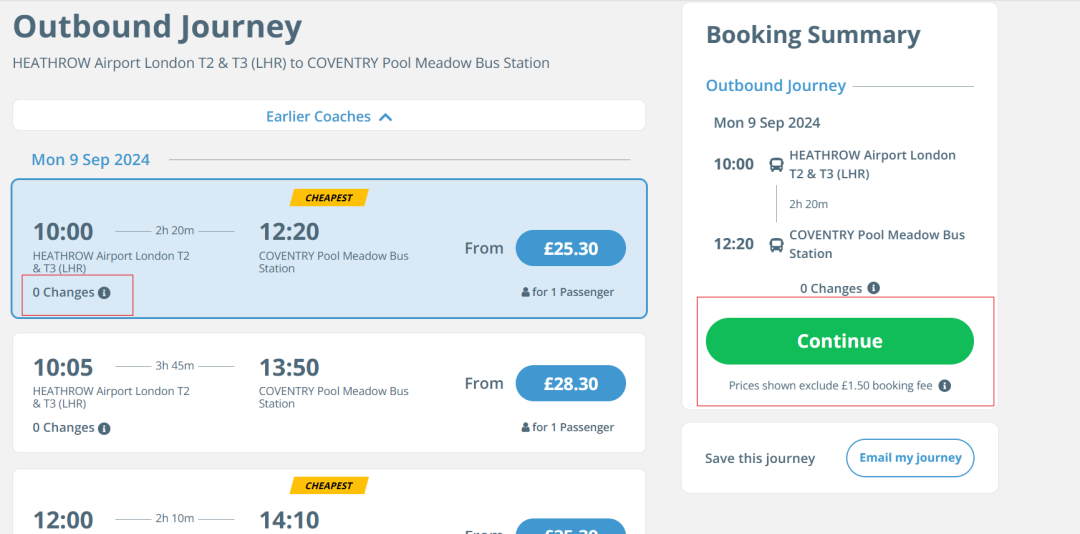This screenshot has width=1080, height=534.
Task: Expand Earlier Coaches list
Action: pos(318,116)
